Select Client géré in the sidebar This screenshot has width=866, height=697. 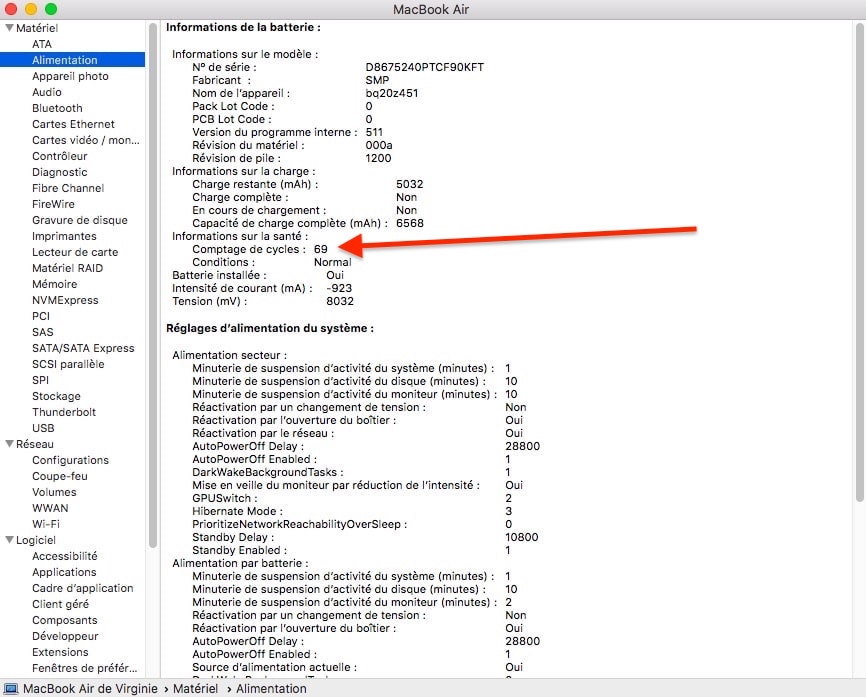[x=60, y=605]
